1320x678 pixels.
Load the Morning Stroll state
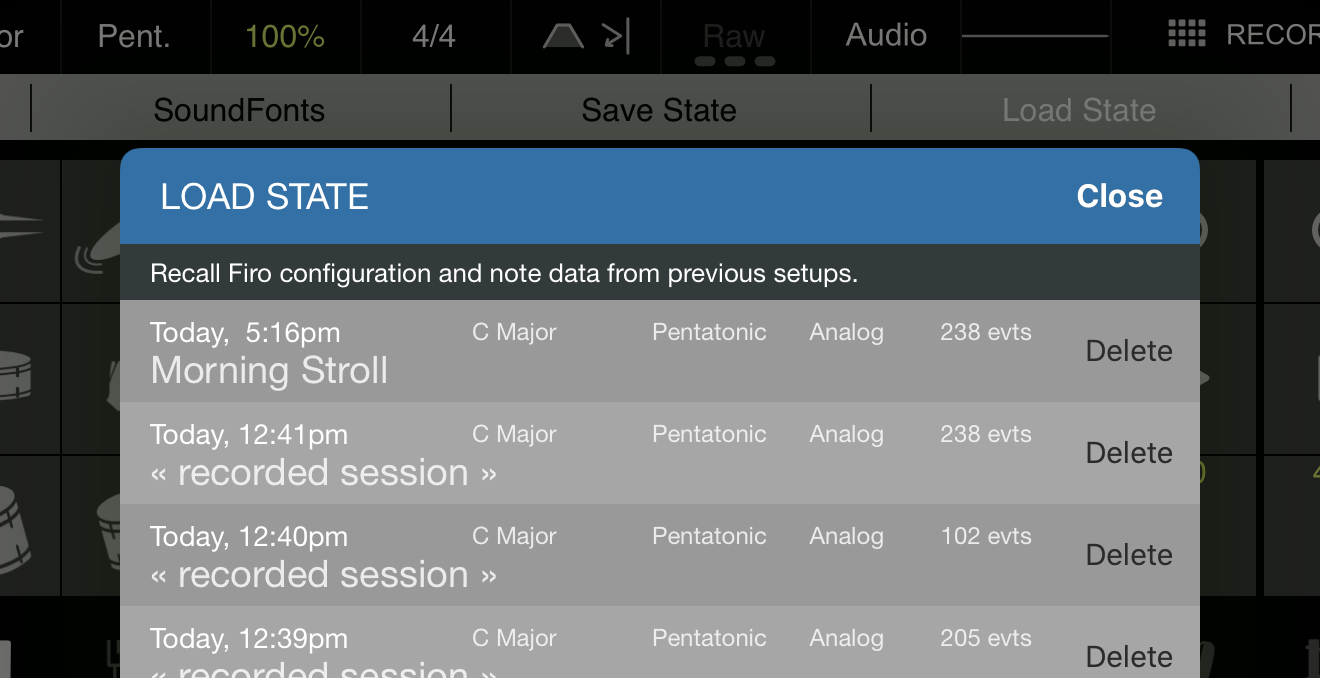pyautogui.click(x=600, y=351)
